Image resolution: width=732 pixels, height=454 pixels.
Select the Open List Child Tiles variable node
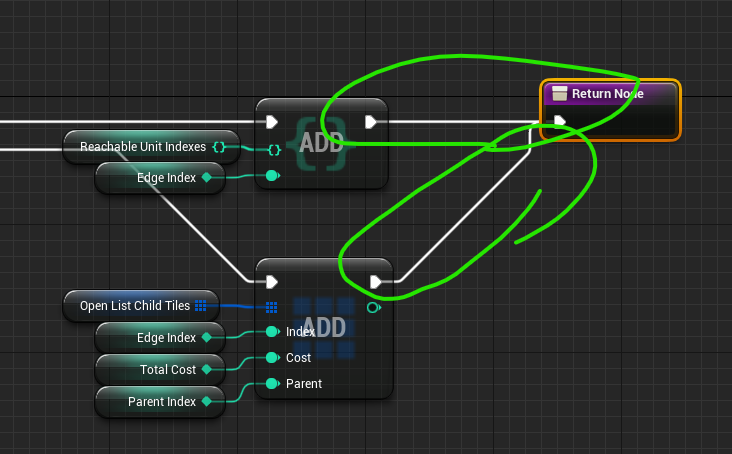[x=141, y=306]
